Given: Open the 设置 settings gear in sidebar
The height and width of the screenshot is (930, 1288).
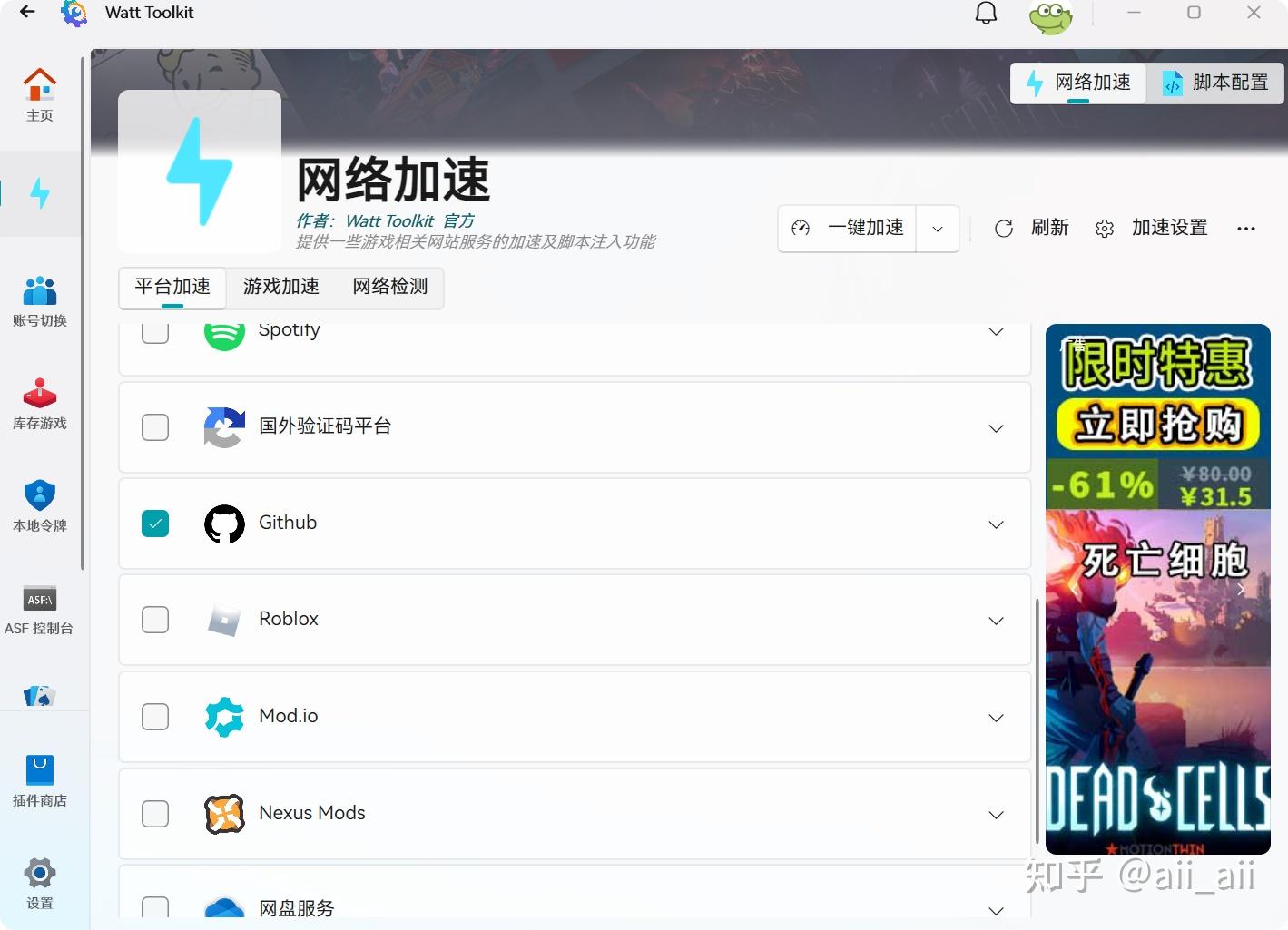Looking at the screenshot, I should 39,882.
